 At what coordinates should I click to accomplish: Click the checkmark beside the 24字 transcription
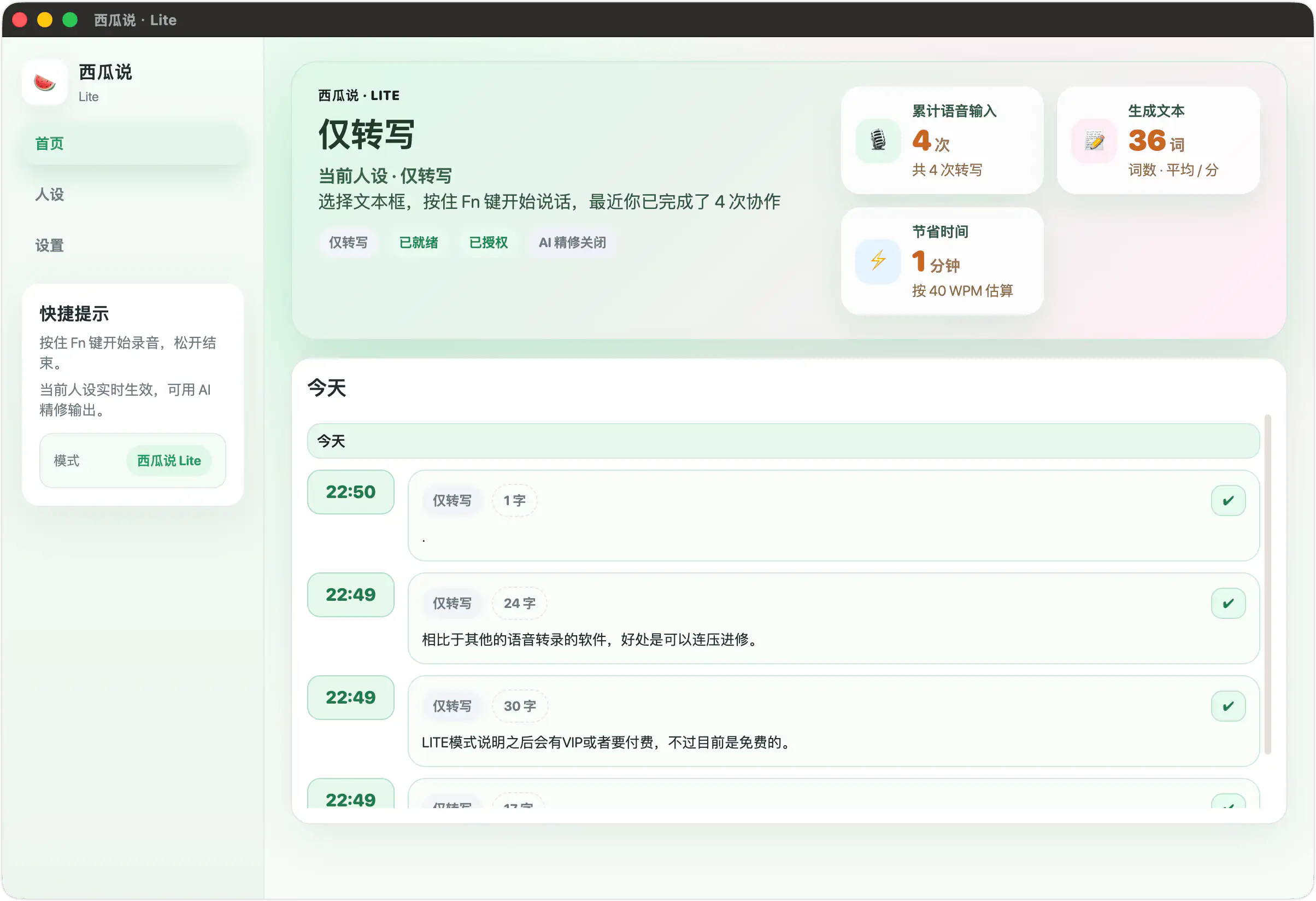point(1227,602)
